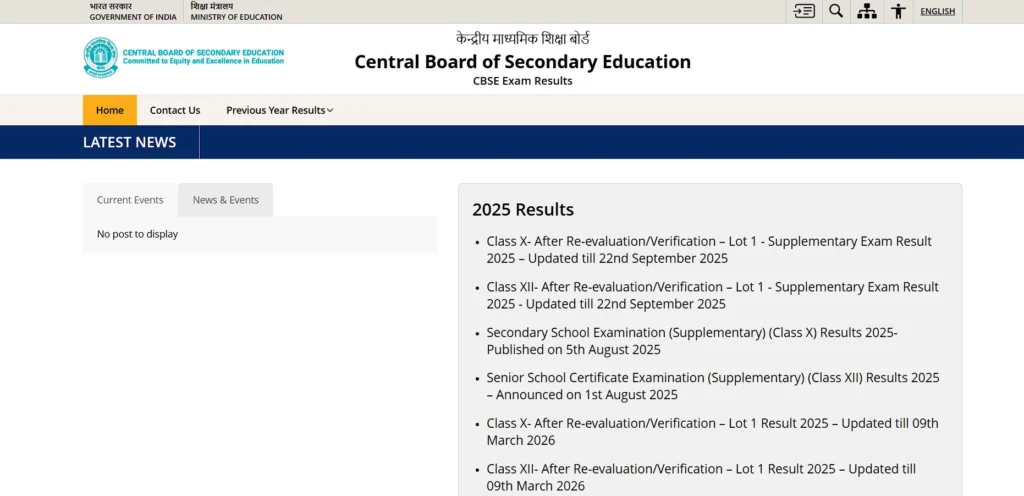Open Class X Supplementary Re-evaluation Lot 1 result
The image size is (1024, 496).
tap(709, 250)
